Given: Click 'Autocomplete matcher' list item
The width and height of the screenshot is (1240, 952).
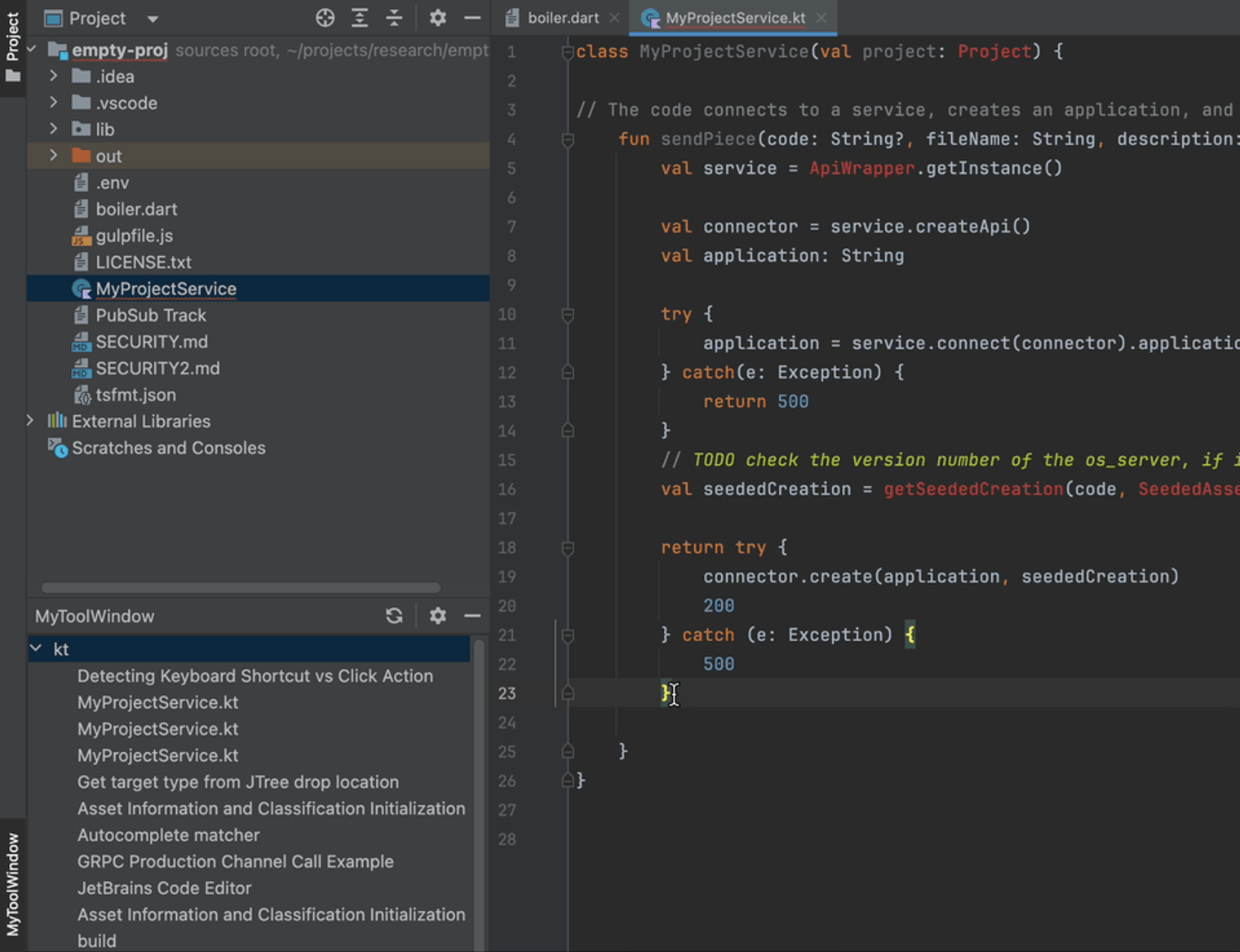Looking at the screenshot, I should tap(168, 835).
